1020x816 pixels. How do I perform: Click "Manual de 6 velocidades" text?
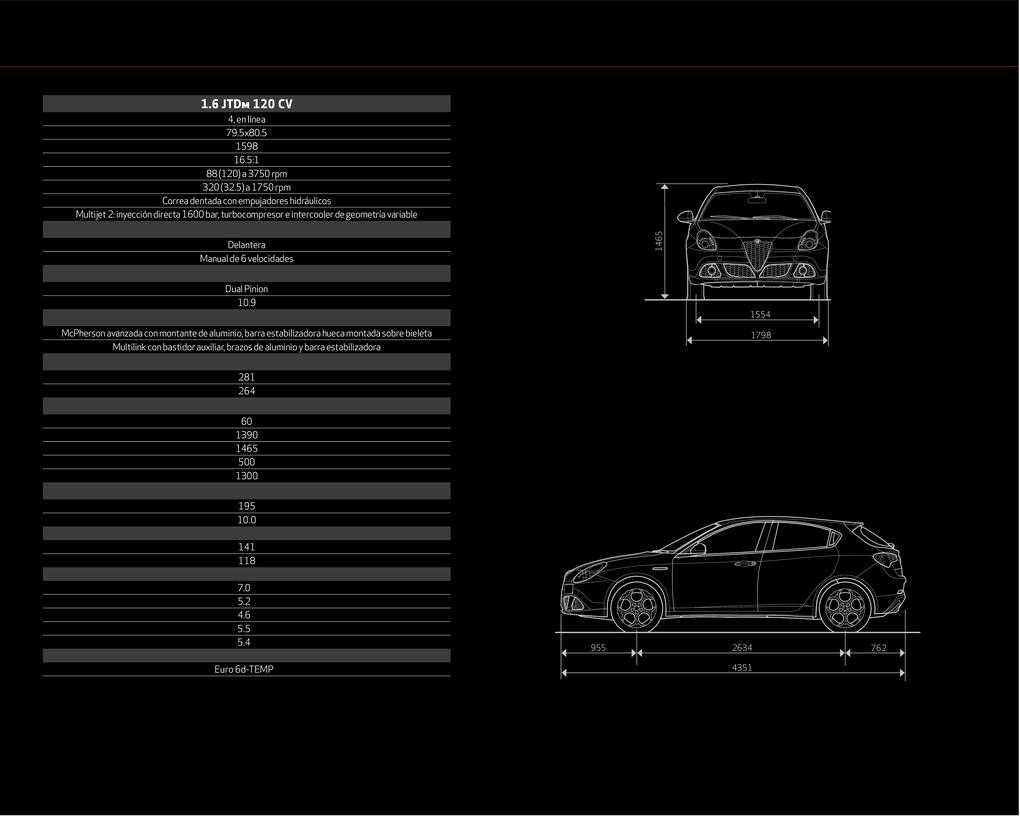(247, 258)
